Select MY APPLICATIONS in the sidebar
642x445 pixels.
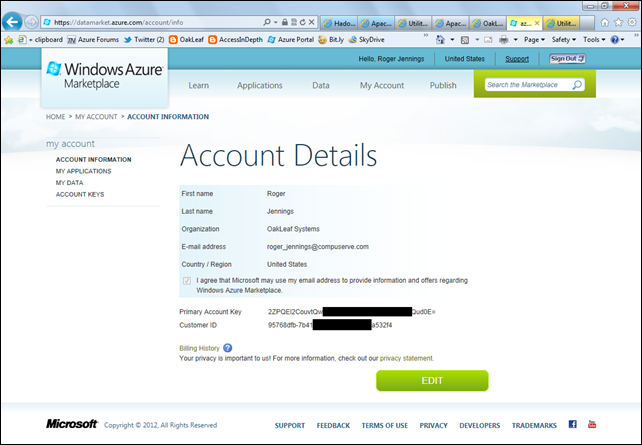pos(84,171)
